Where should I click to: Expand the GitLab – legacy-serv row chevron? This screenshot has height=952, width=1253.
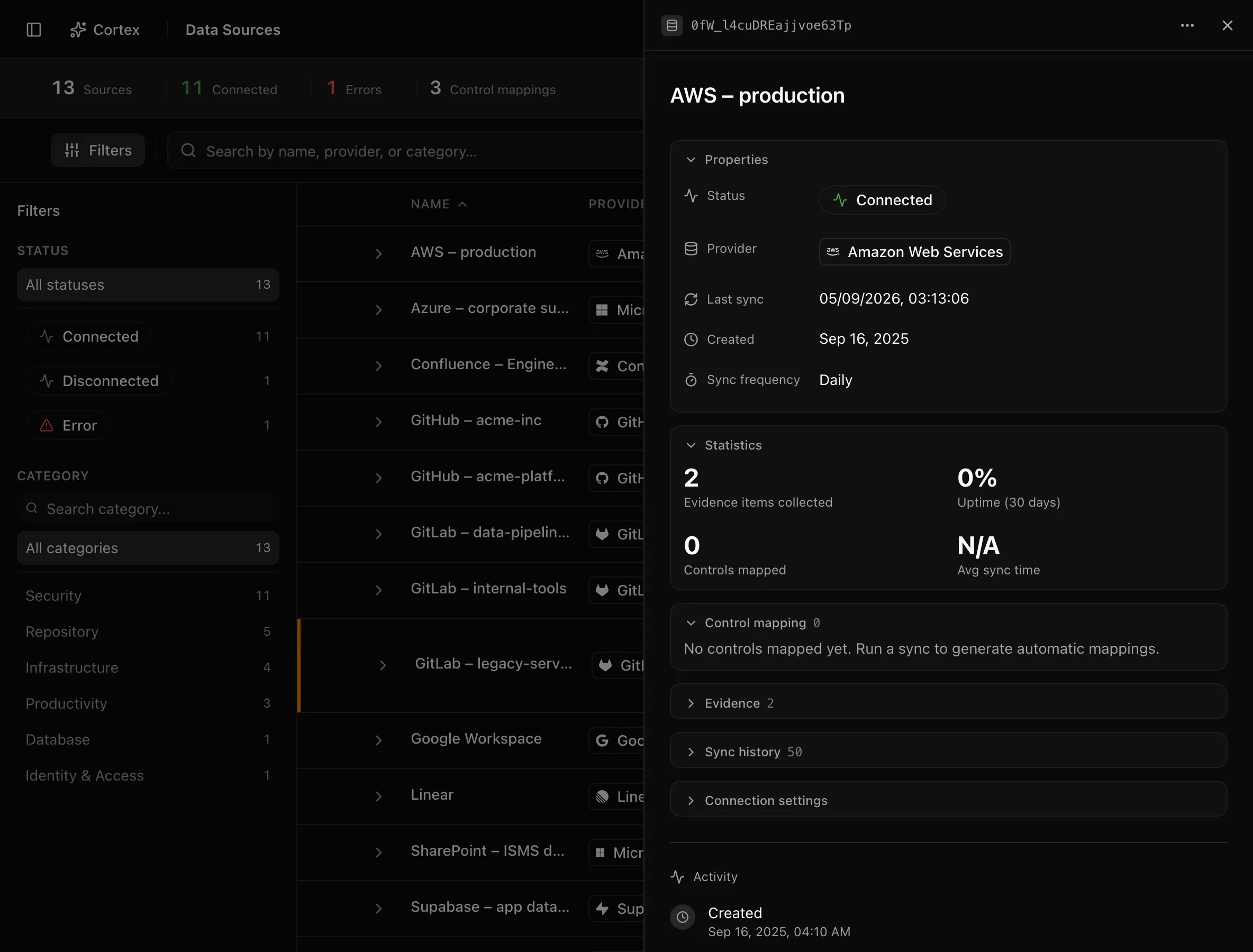click(383, 665)
